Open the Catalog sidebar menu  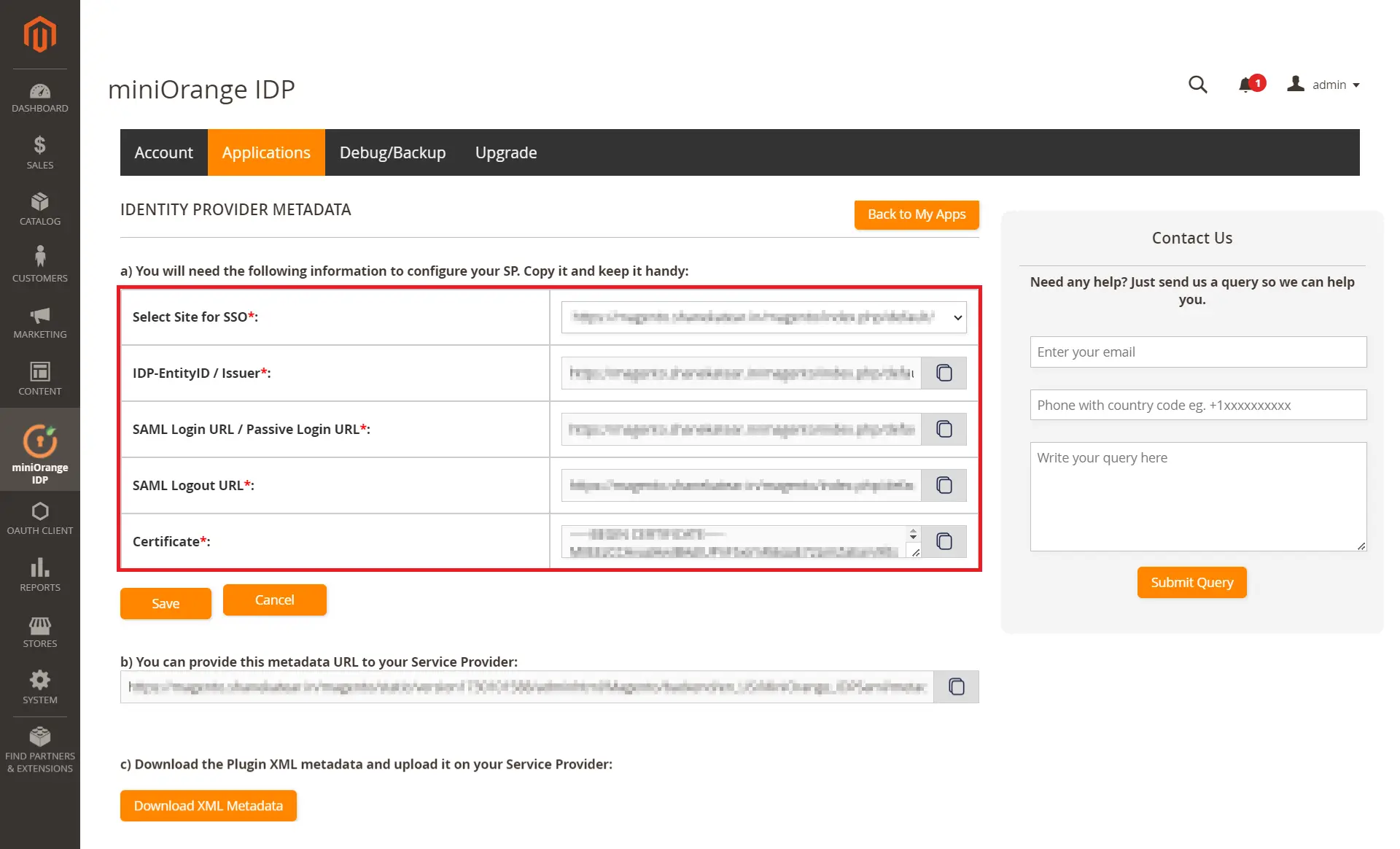coord(40,209)
